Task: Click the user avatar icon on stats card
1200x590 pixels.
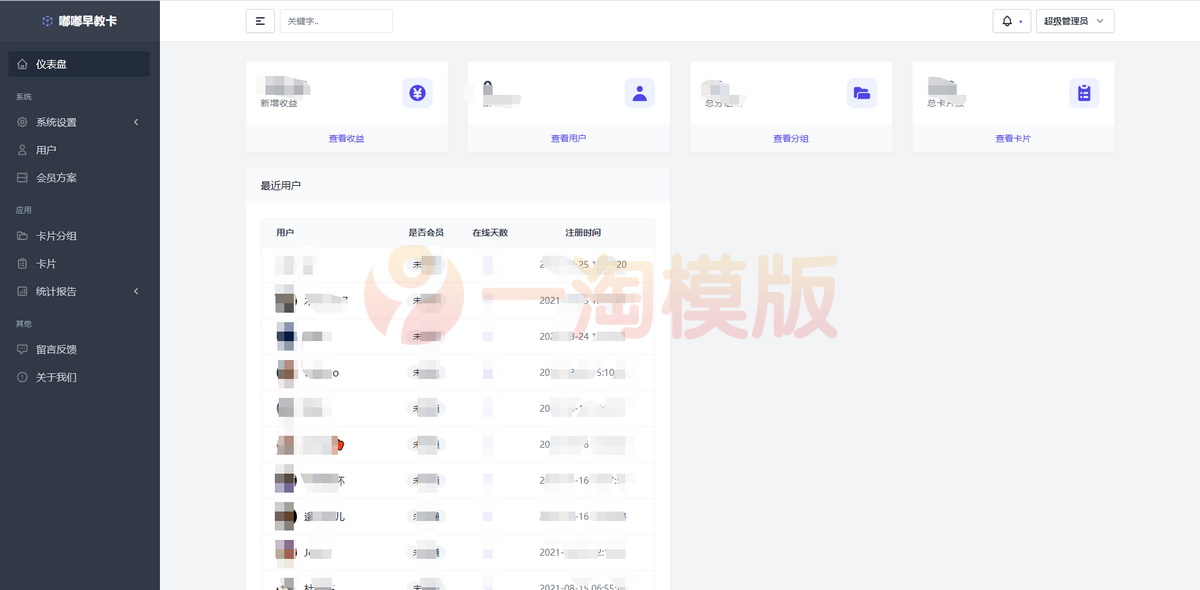Action: pos(640,93)
